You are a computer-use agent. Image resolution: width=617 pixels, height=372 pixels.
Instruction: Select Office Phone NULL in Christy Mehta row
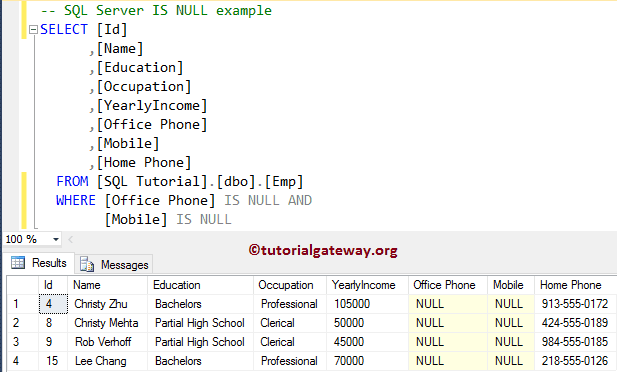[x=448, y=323]
